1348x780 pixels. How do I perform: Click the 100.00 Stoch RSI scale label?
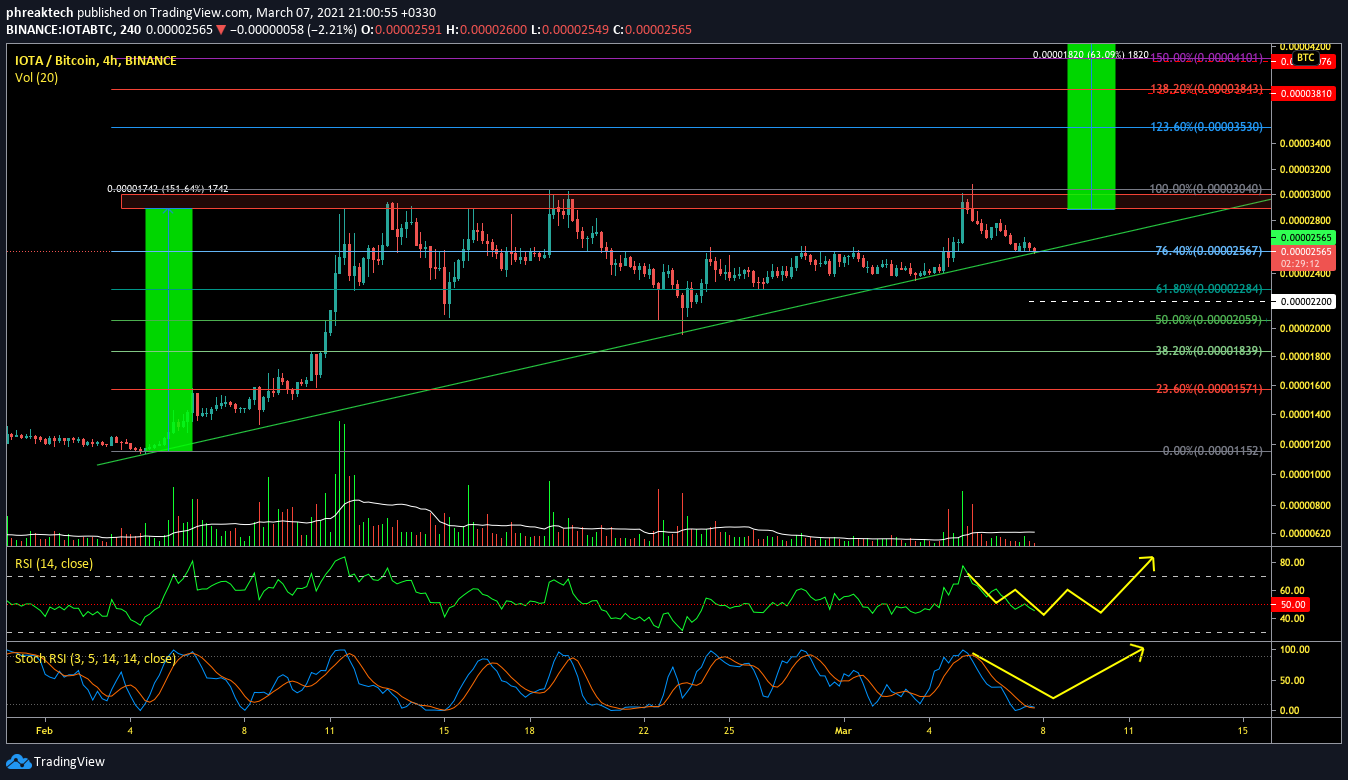pos(1295,650)
